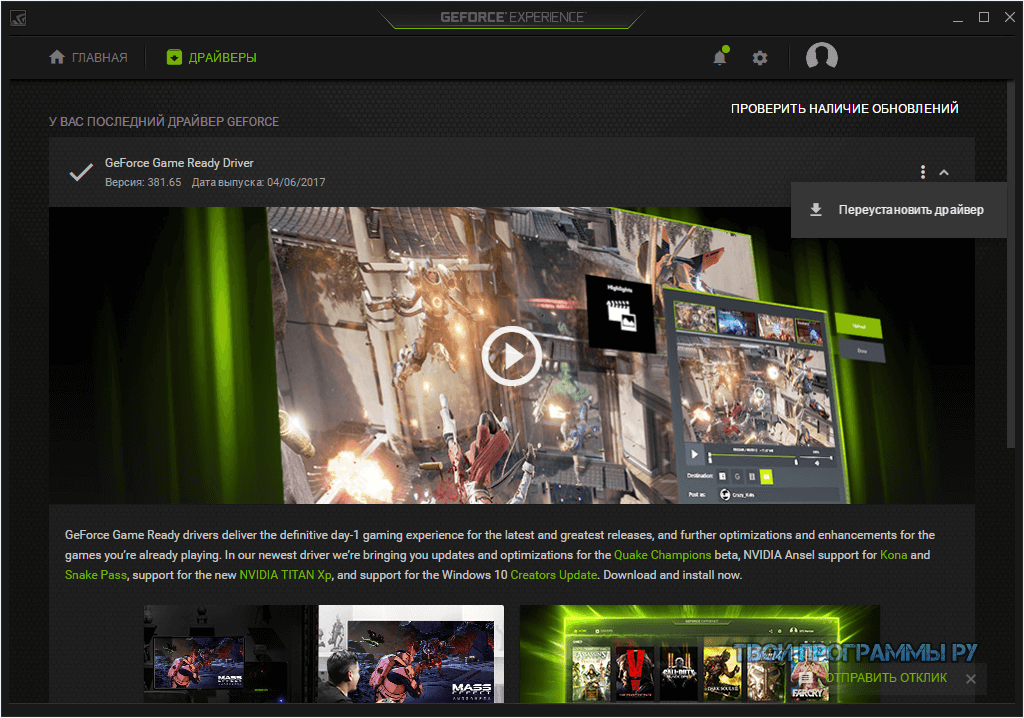The image size is (1024, 718).
Task: Open the white Mass Effect Andromeda thumbnail
Action: (411, 654)
